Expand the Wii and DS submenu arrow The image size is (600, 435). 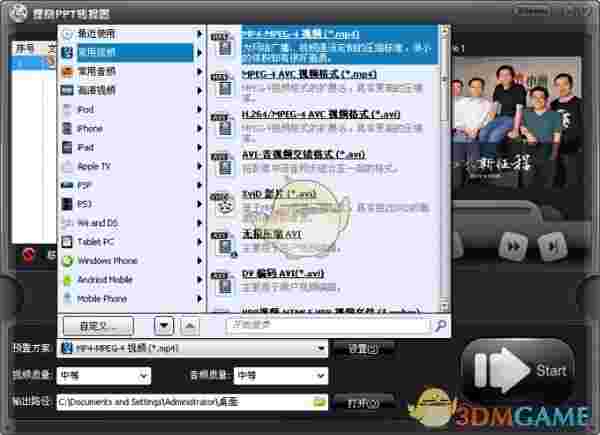[x=199, y=223]
